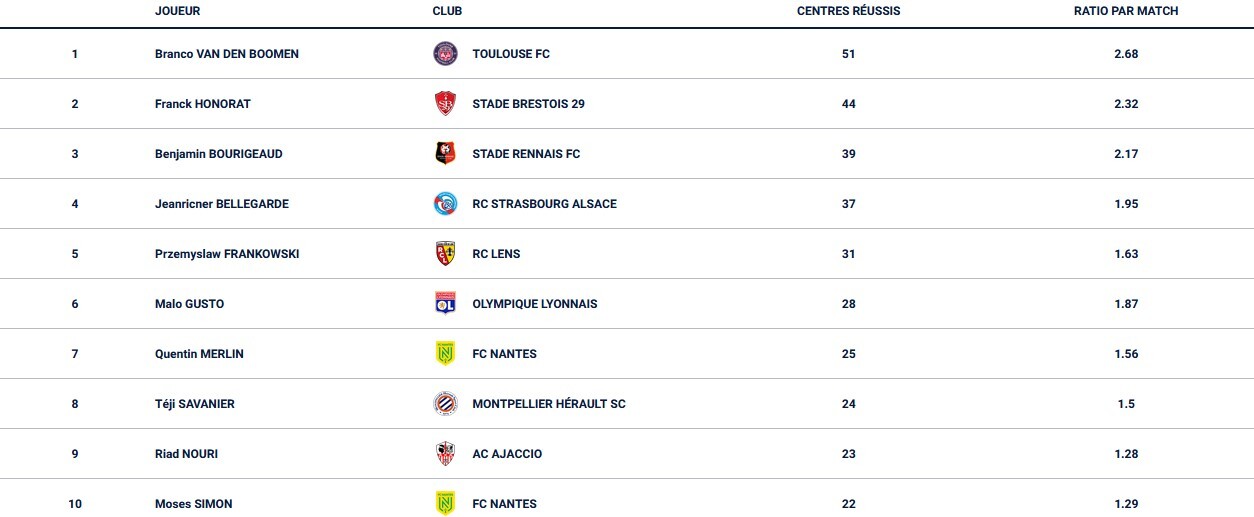Screen dimensions: 1254x517
Task: Click FC Nantes crest beside Quentin Merlin
Action: [445, 354]
